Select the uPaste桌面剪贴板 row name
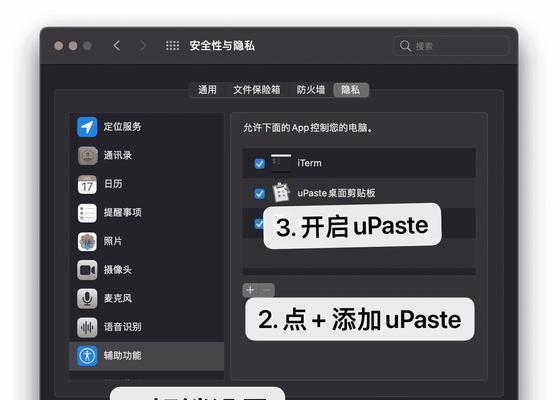Screen dimensions: 558x400 [x=336, y=193]
